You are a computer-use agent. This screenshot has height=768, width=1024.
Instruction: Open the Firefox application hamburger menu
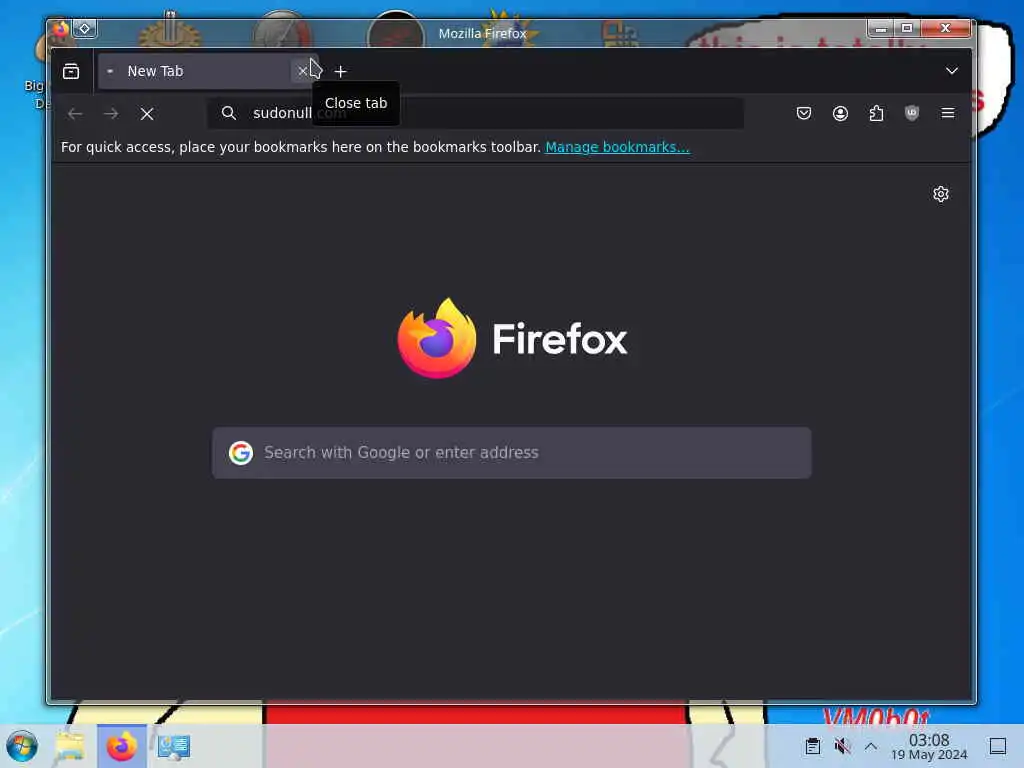click(x=948, y=113)
